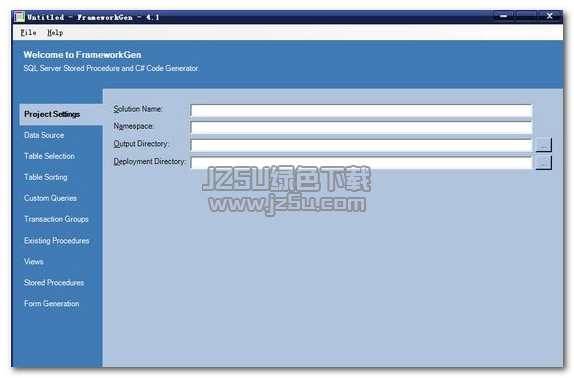Go to Data Source section
574x378 pixels.
[44, 135]
